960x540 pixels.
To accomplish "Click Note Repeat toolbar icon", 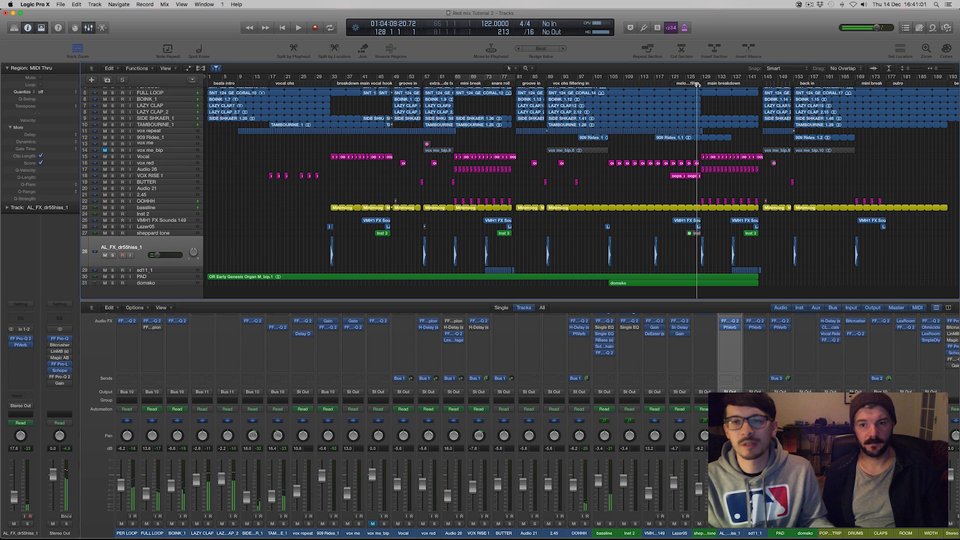I will point(168,50).
